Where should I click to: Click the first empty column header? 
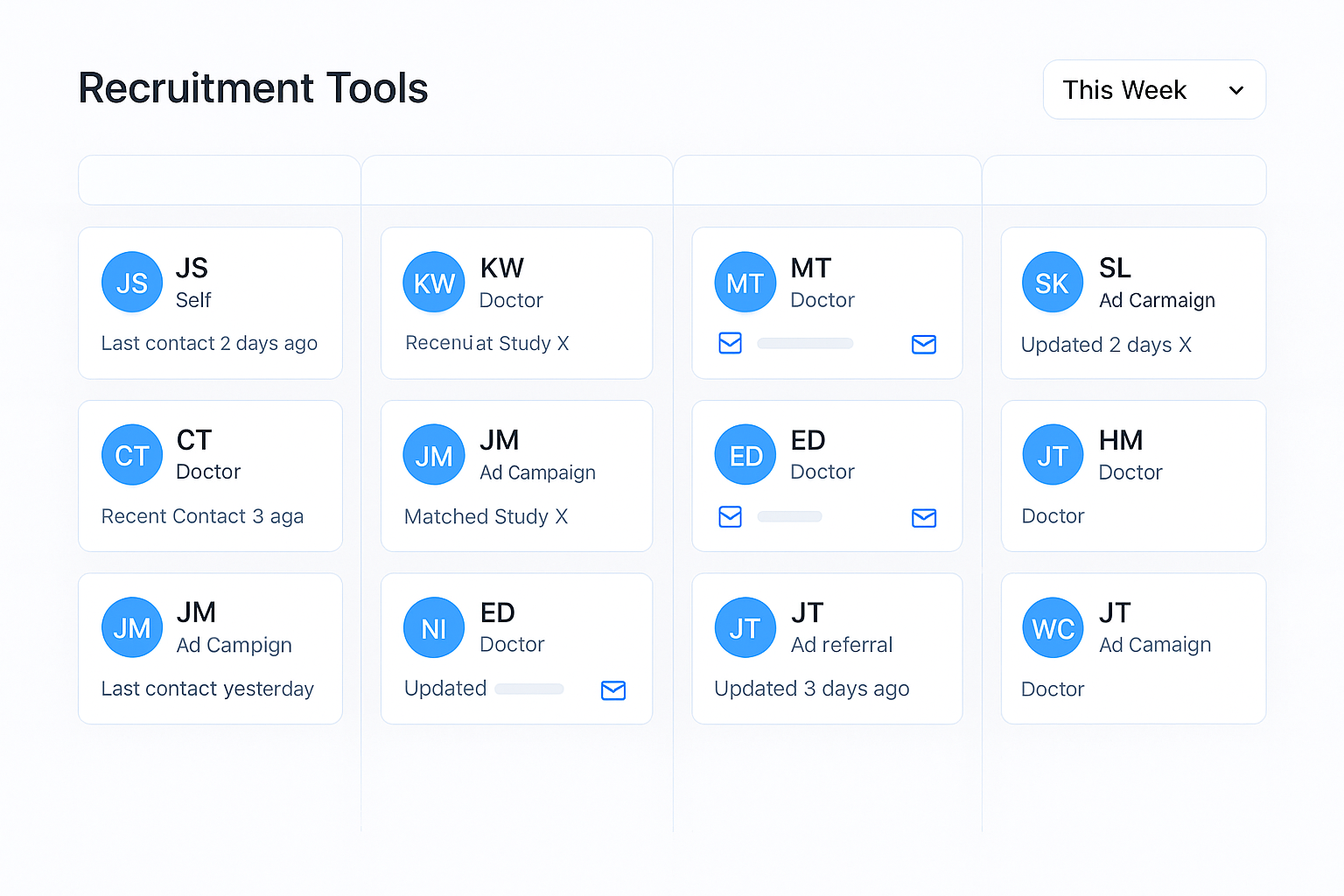click(220, 180)
